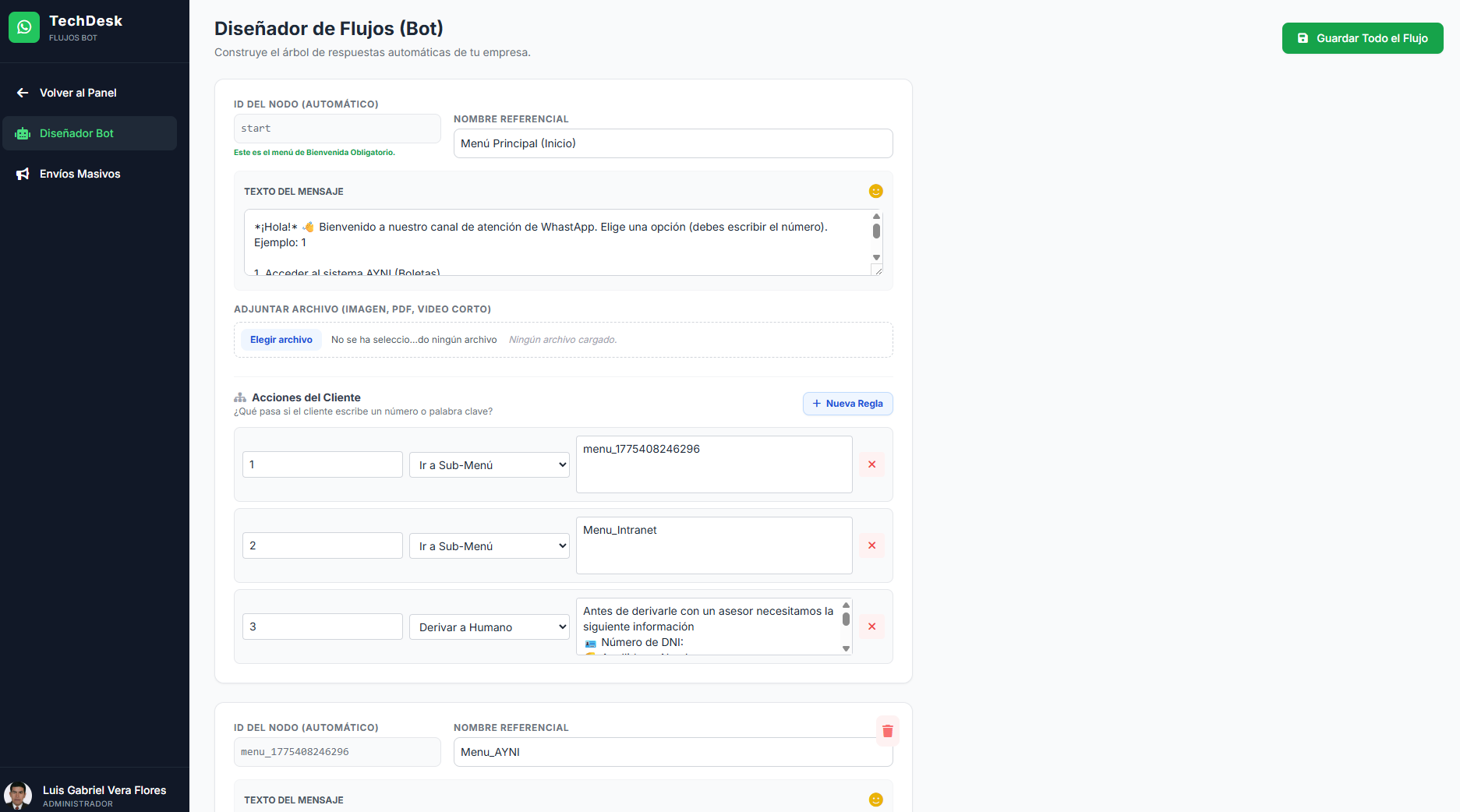
Task: Click the TechDesk WhatsApp logo icon
Action: point(24,27)
